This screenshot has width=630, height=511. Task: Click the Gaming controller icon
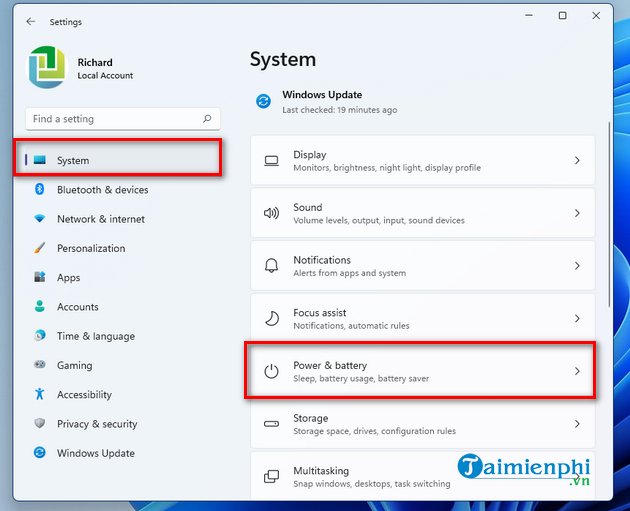pyautogui.click(x=40, y=364)
